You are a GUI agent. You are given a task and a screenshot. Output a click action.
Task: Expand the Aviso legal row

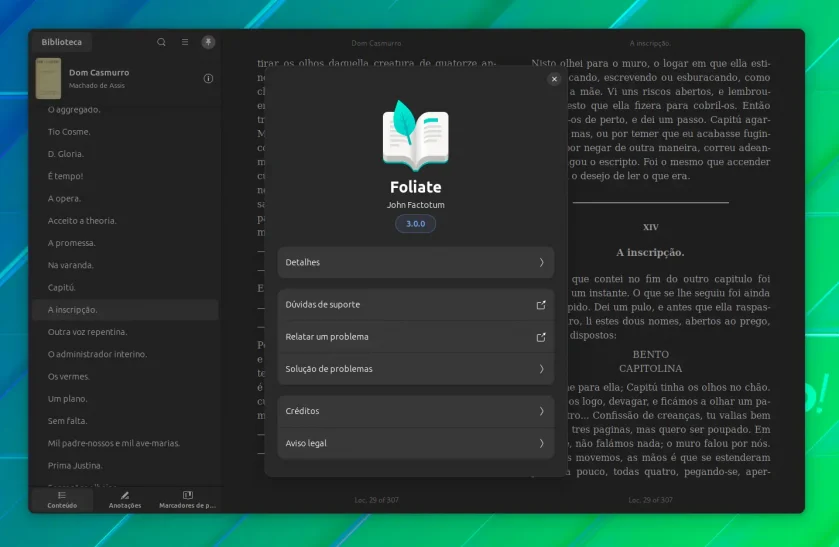click(x=416, y=443)
